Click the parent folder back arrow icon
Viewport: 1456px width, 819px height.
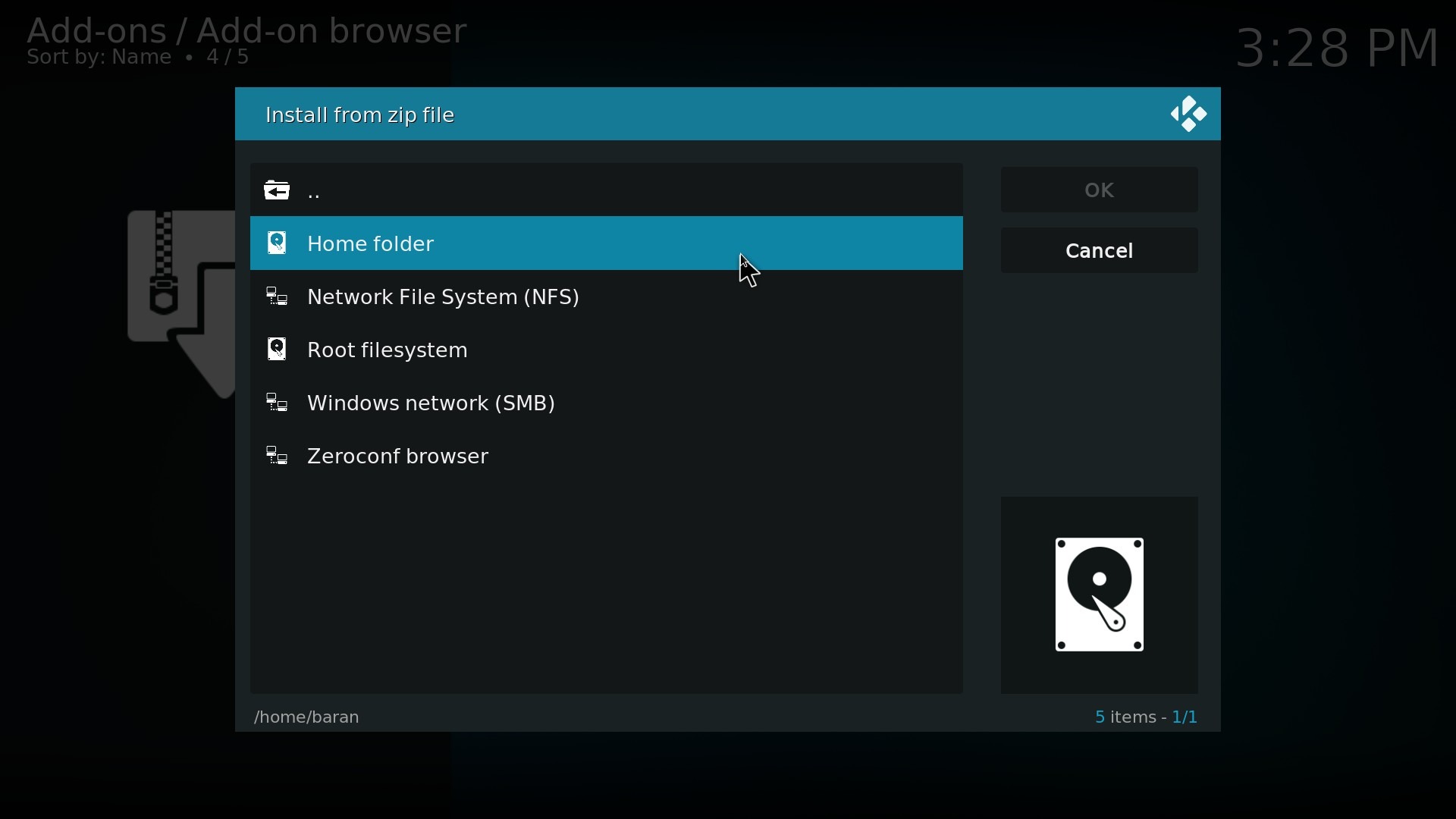point(277,191)
